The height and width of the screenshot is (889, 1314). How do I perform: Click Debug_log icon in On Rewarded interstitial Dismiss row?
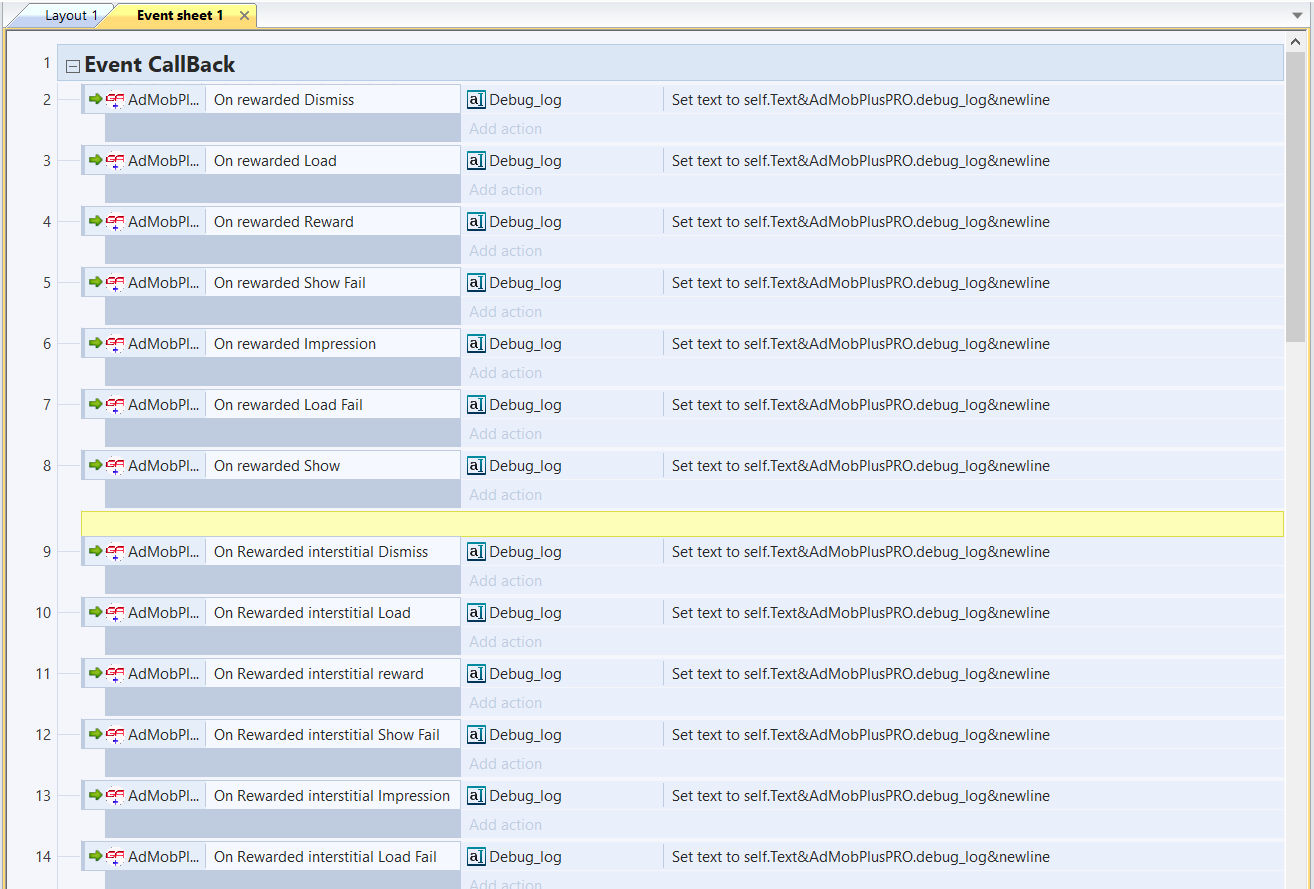pyautogui.click(x=477, y=552)
